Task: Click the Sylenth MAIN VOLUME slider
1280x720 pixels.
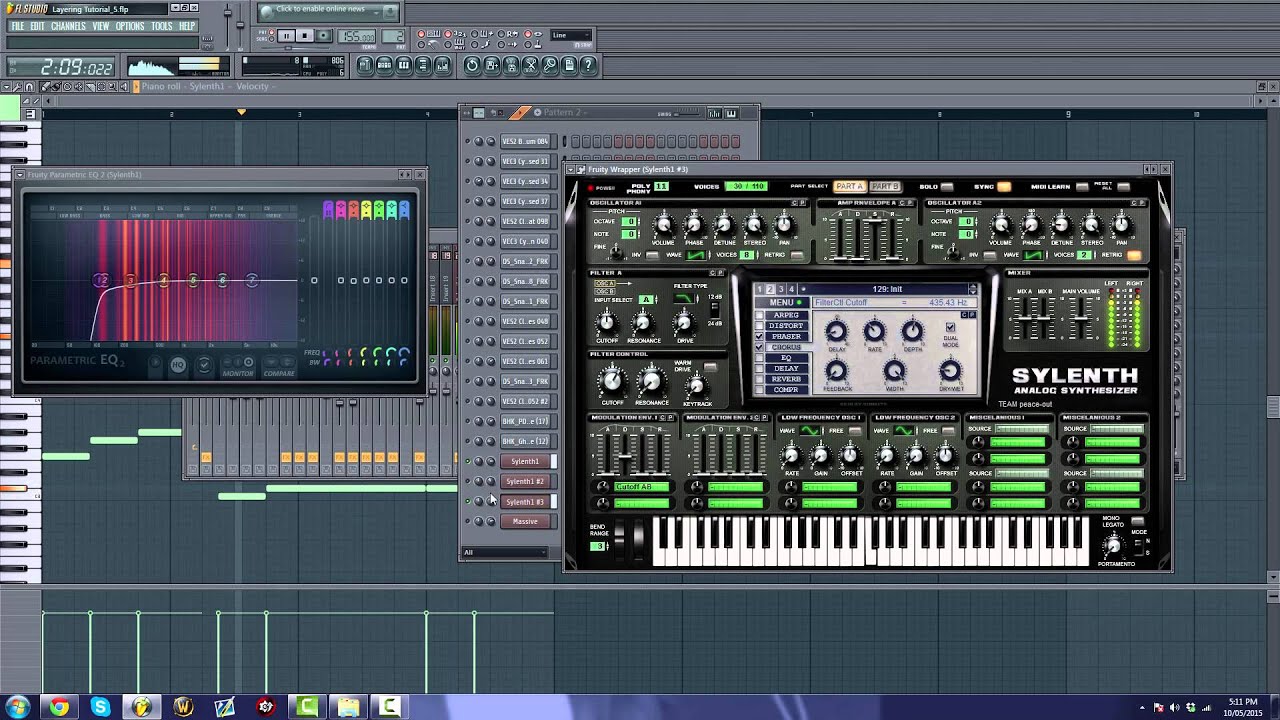Action: [x=1082, y=320]
